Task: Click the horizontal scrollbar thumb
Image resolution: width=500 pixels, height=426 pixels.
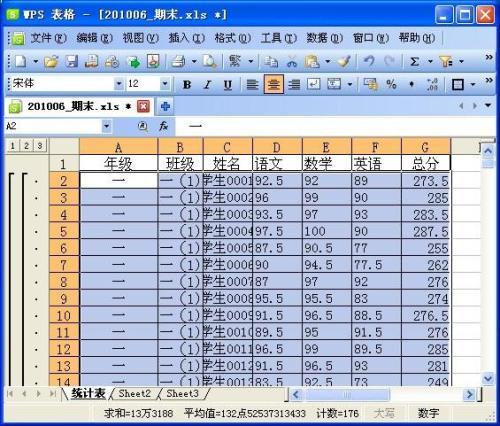Action: click(347, 395)
